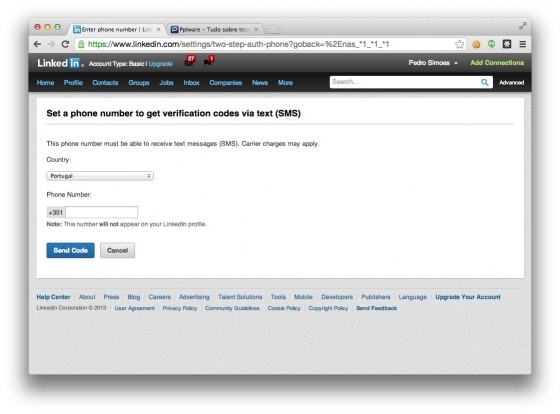Click the search magnifier icon
This screenshot has height=414, width=560.
(x=485, y=82)
